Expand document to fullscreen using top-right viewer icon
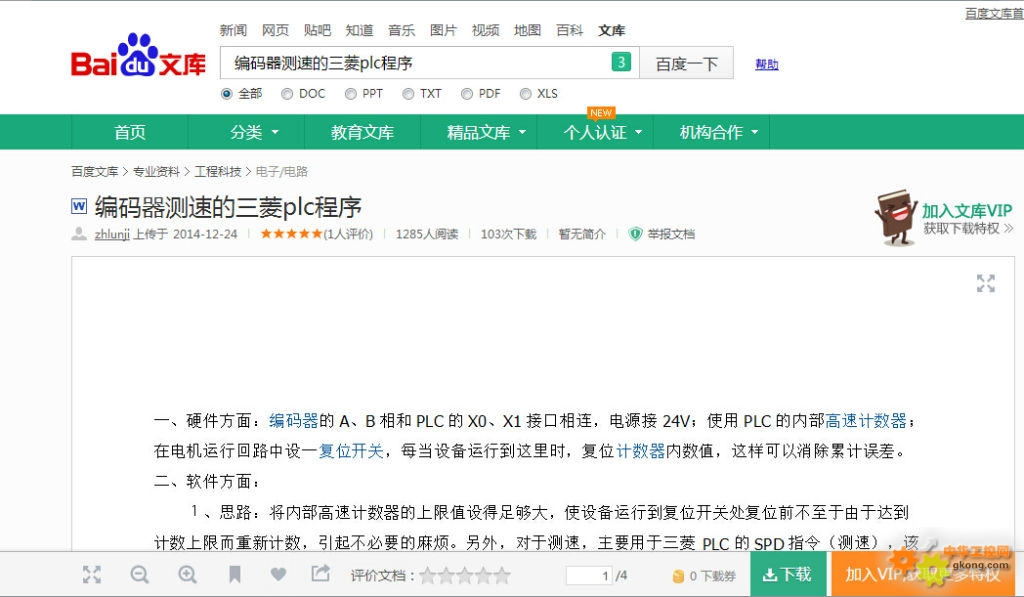 click(985, 283)
